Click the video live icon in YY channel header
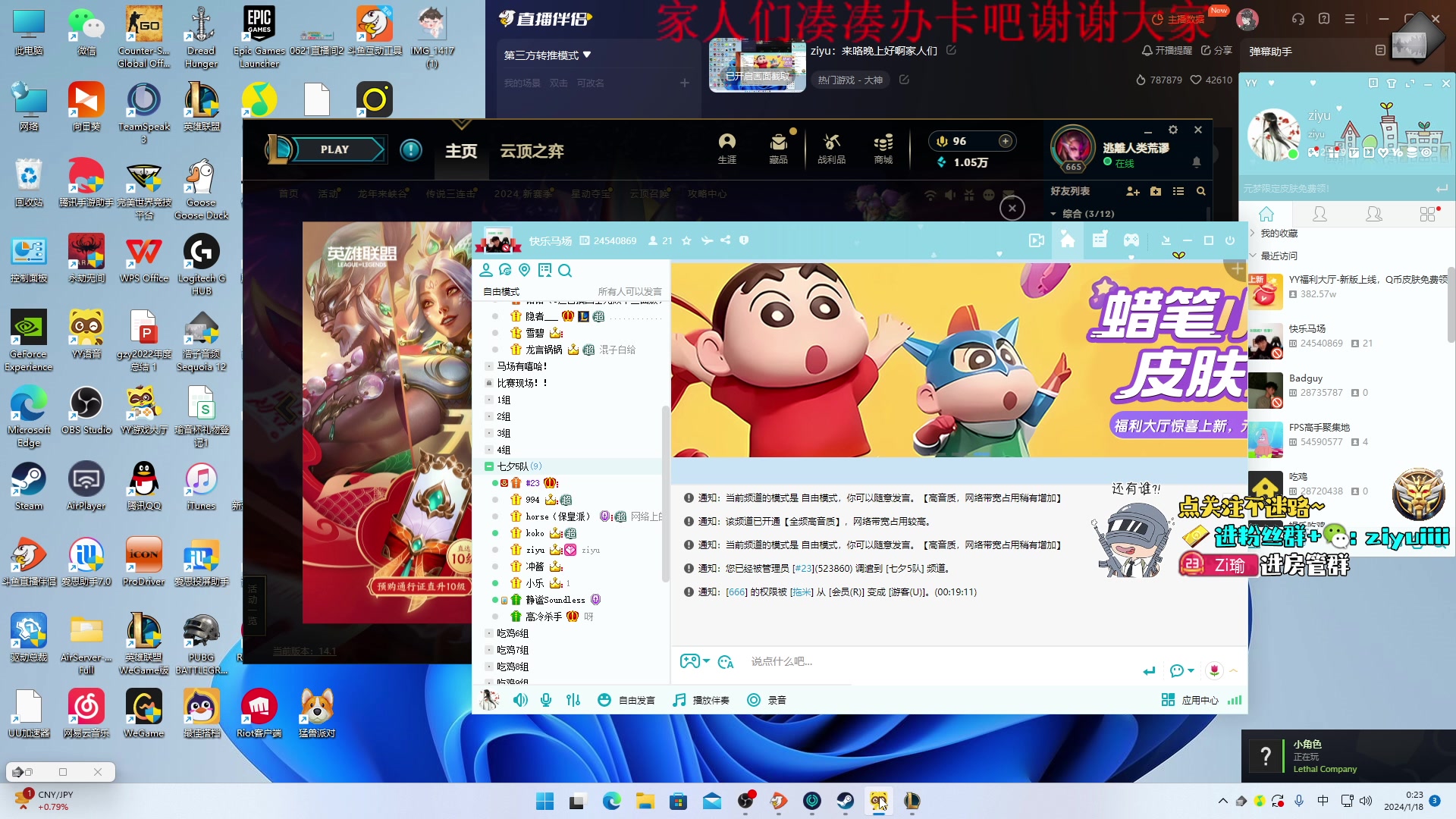Image resolution: width=1456 pixels, height=819 pixels. 1036,240
